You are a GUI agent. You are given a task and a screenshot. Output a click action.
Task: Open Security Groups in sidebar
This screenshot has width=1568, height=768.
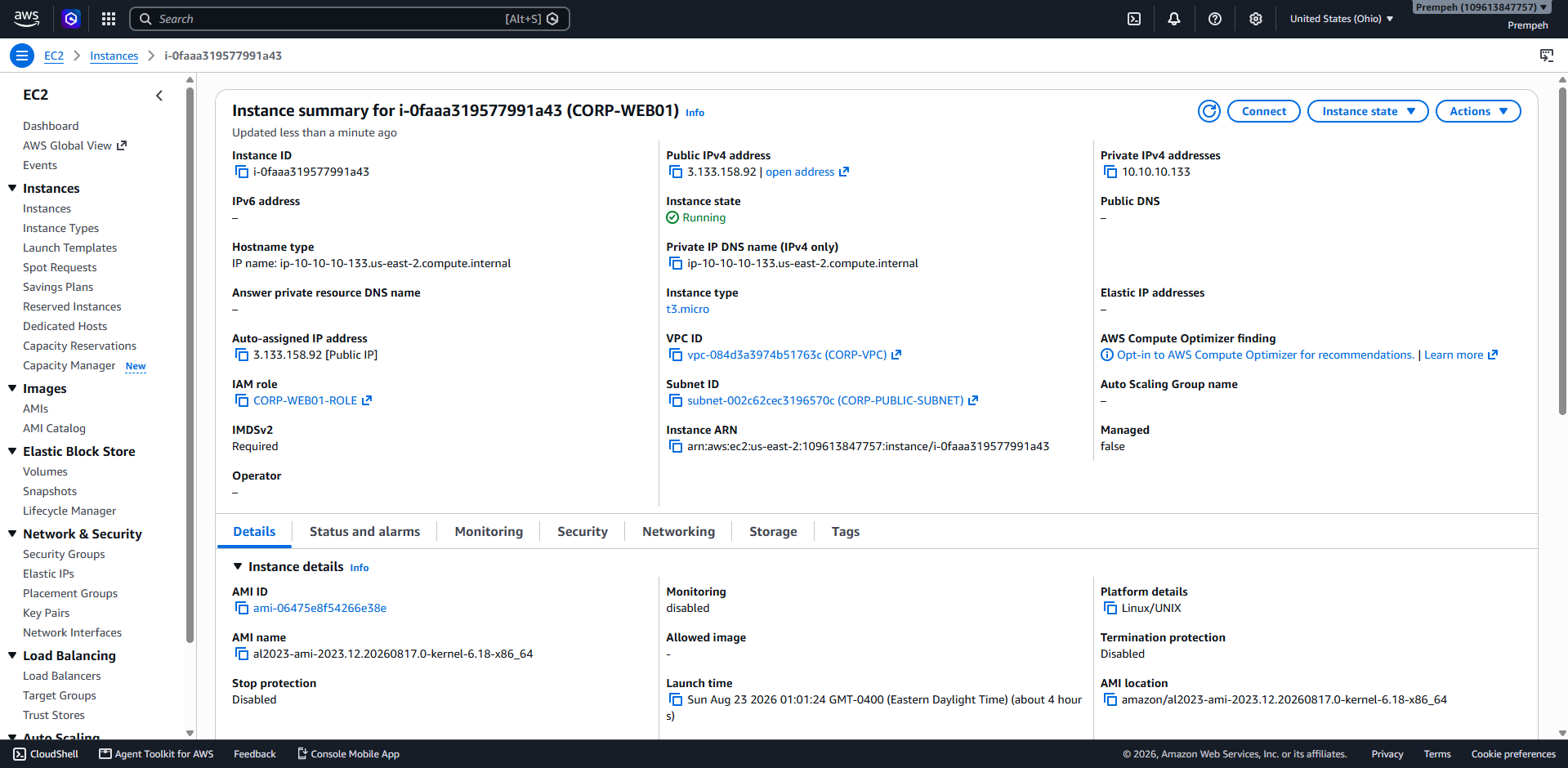[64, 554]
